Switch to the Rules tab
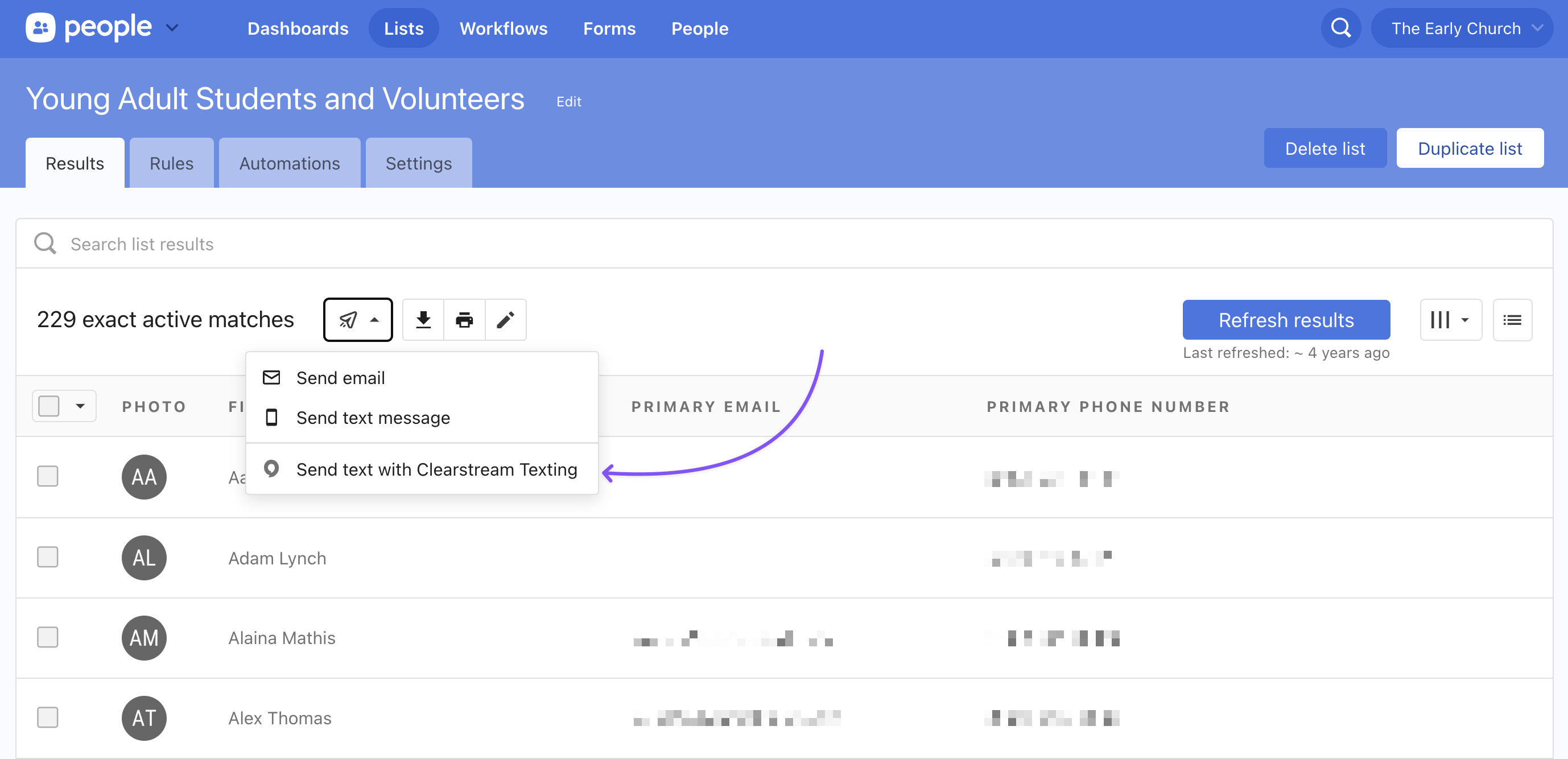Screen dimensions: 1568x759 tap(170, 163)
